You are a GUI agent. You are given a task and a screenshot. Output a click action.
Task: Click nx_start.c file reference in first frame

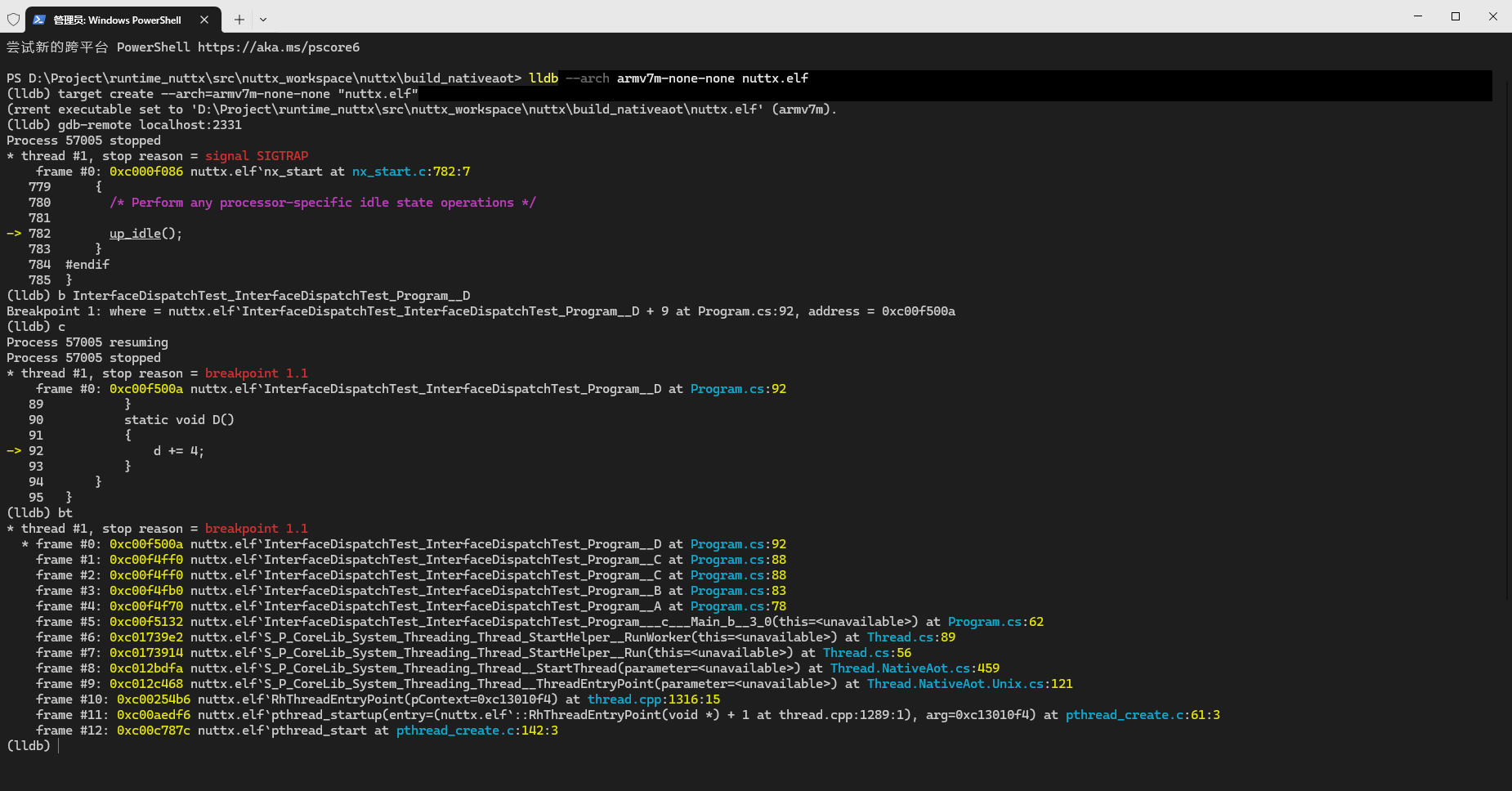(x=389, y=172)
